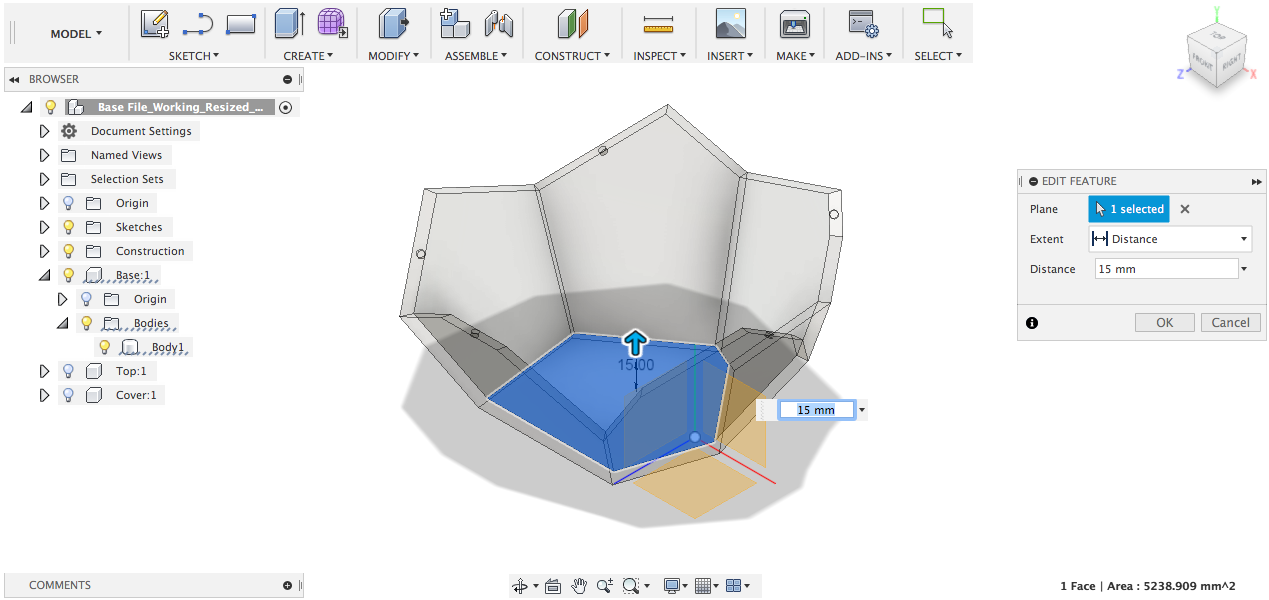Open the 3D Print make icon
This screenshot has width=1269, height=600.
coord(795,23)
